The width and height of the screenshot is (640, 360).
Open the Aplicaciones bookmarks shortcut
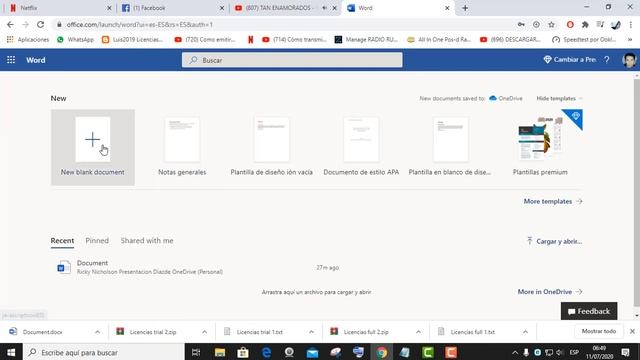pos(28,40)
